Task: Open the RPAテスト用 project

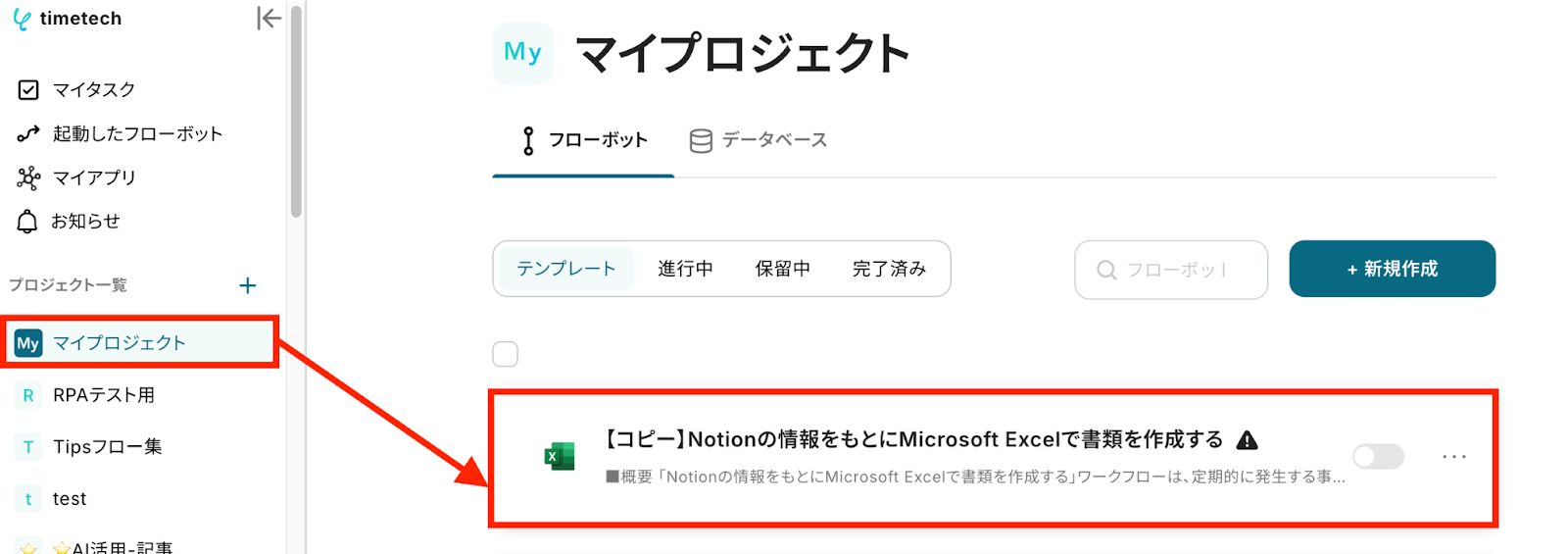Action: click(x=104, y=395)
